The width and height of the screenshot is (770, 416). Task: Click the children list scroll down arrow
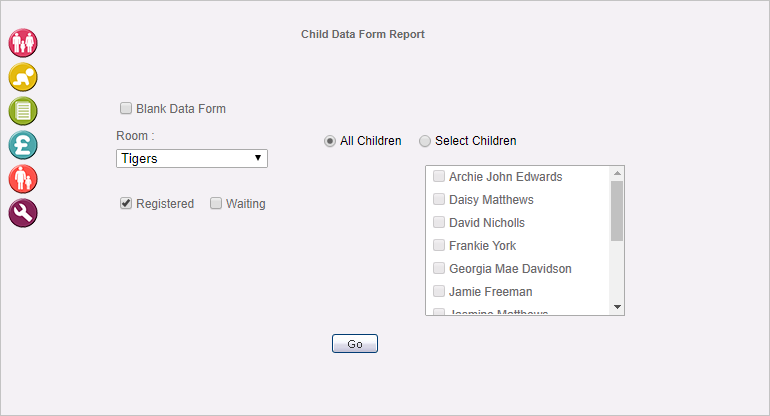[x=617, y=307]
